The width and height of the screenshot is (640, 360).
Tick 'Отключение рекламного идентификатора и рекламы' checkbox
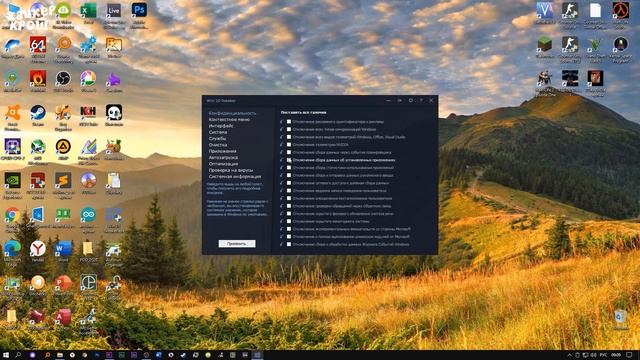pyautogui.click(x=289, y=122)
